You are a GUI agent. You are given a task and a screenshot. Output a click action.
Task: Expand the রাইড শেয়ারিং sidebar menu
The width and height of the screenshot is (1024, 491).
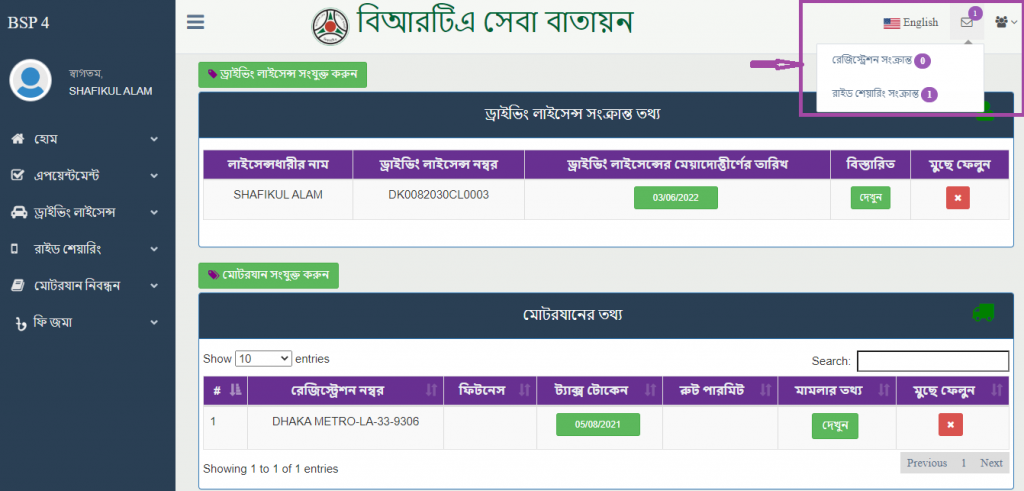(x=85, y=248)
